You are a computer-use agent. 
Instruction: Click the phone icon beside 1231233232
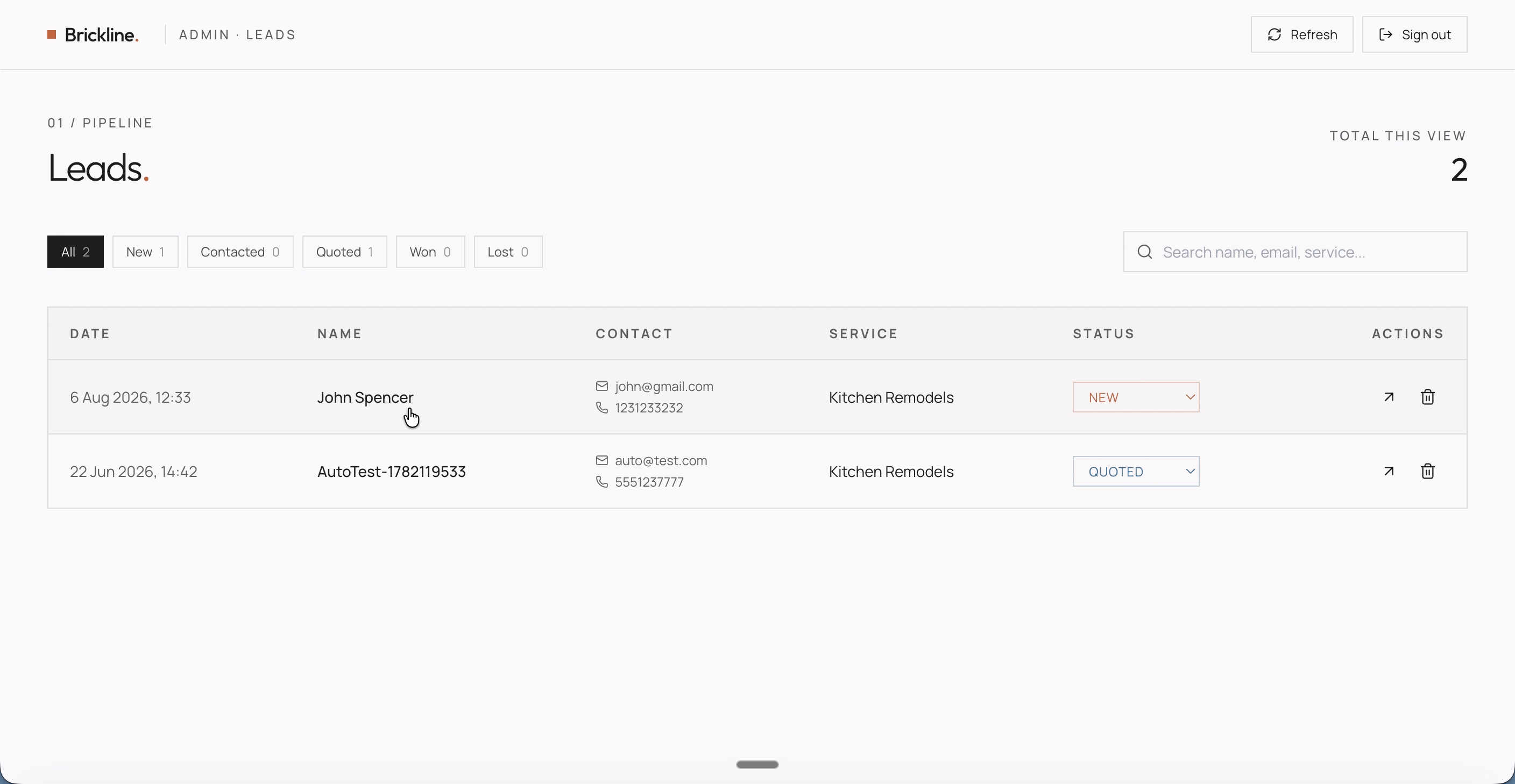[601, 407]
